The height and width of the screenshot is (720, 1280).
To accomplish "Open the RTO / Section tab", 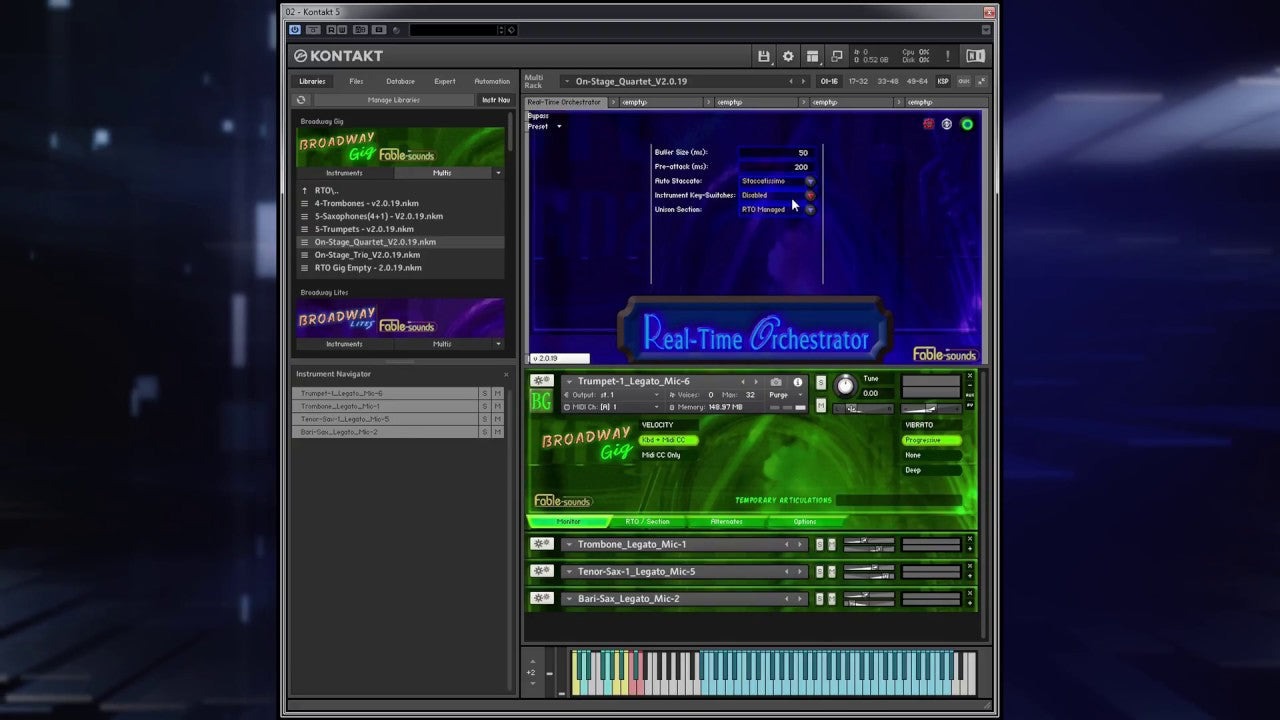I will [647, 521].
